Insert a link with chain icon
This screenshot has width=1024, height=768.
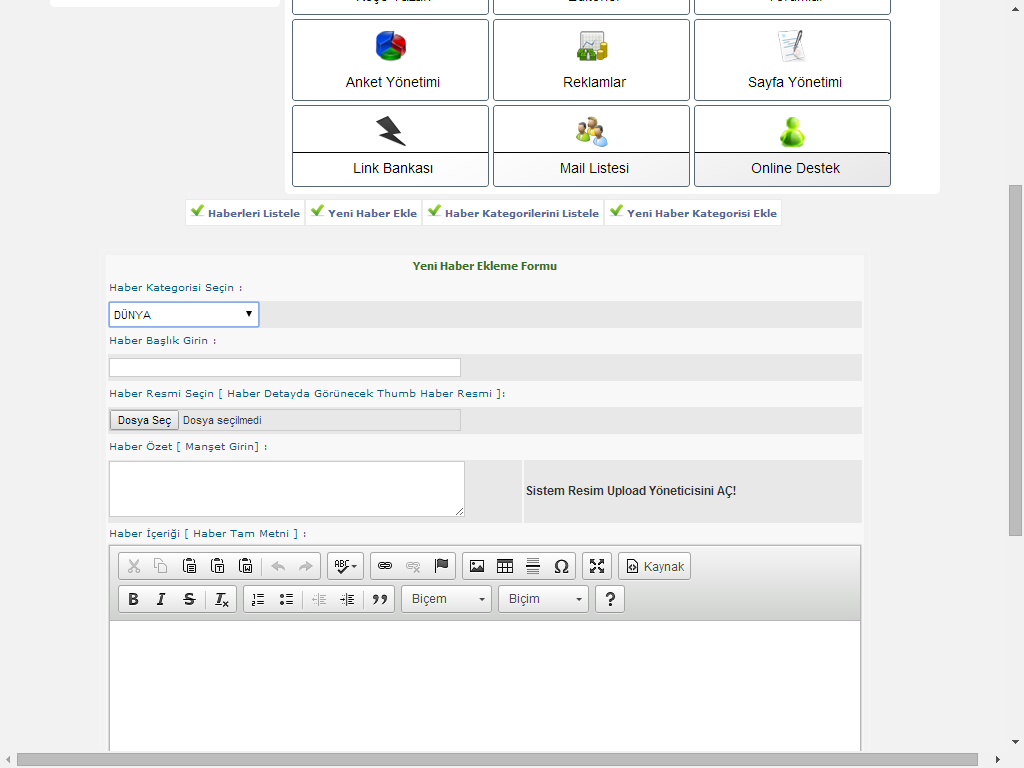click(385, 566)
